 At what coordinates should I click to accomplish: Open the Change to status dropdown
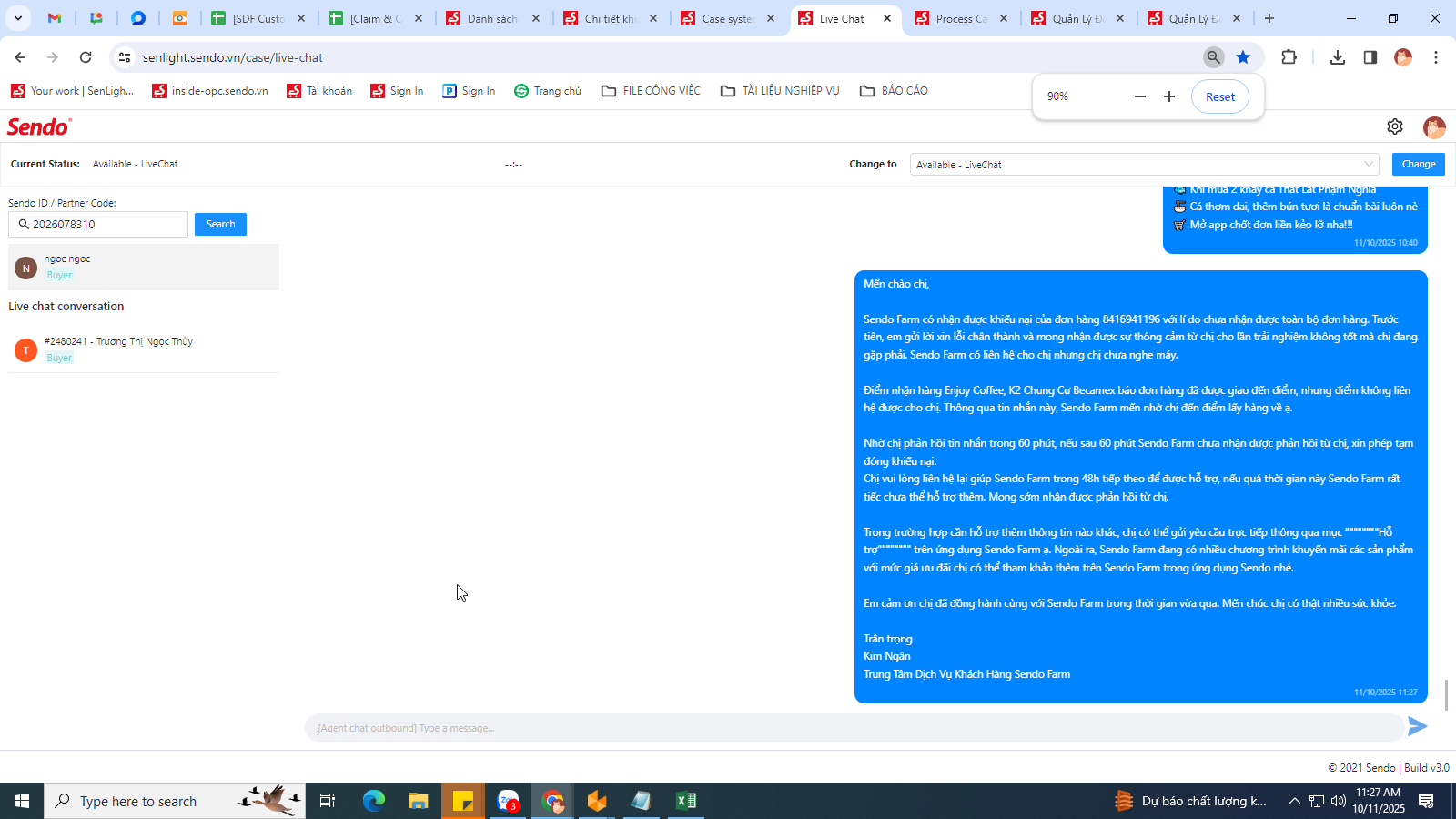(1145, 165)
